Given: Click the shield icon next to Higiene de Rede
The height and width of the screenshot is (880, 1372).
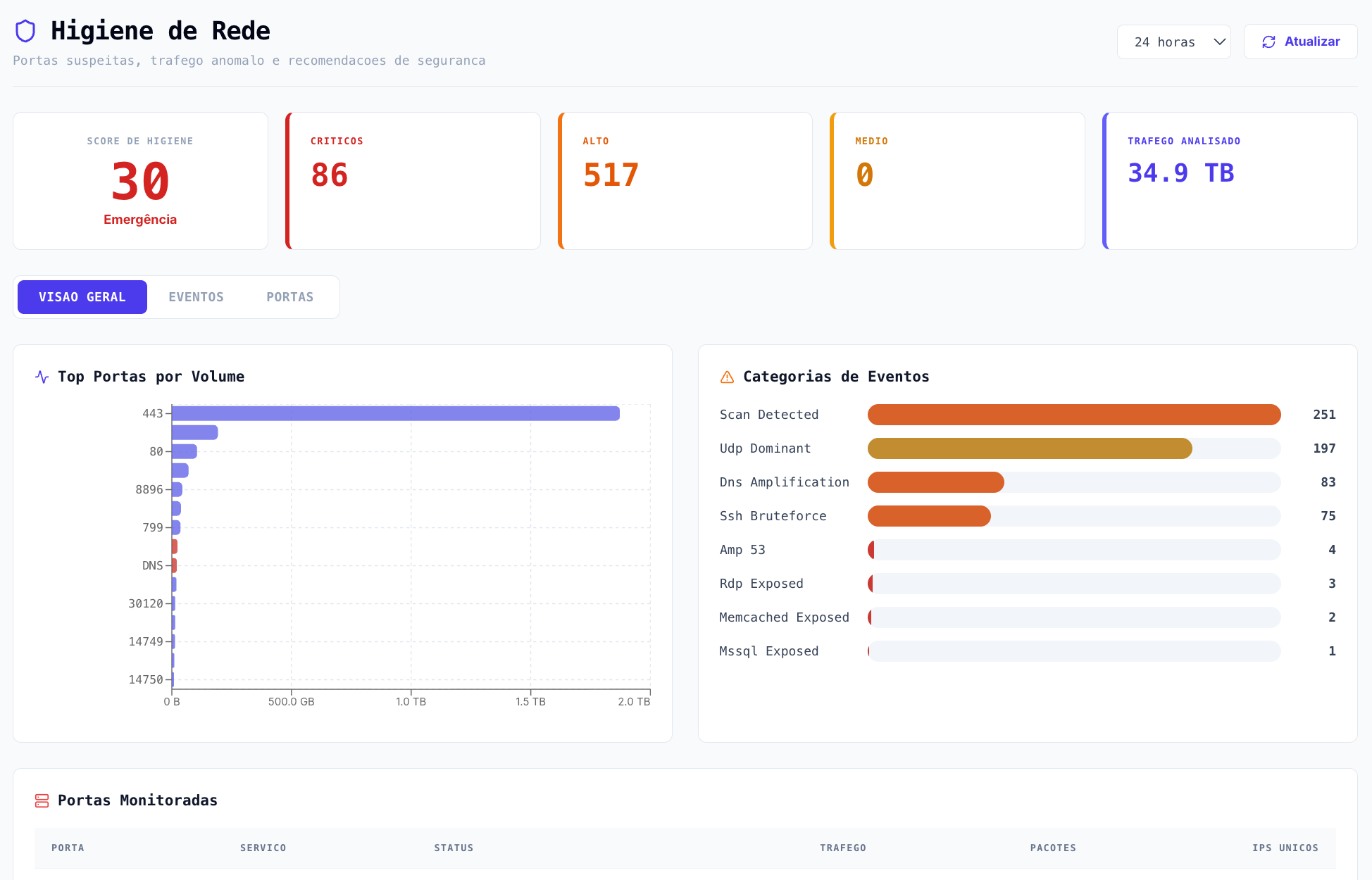Looking at the screenshot, I should click(x=26, y=31).
